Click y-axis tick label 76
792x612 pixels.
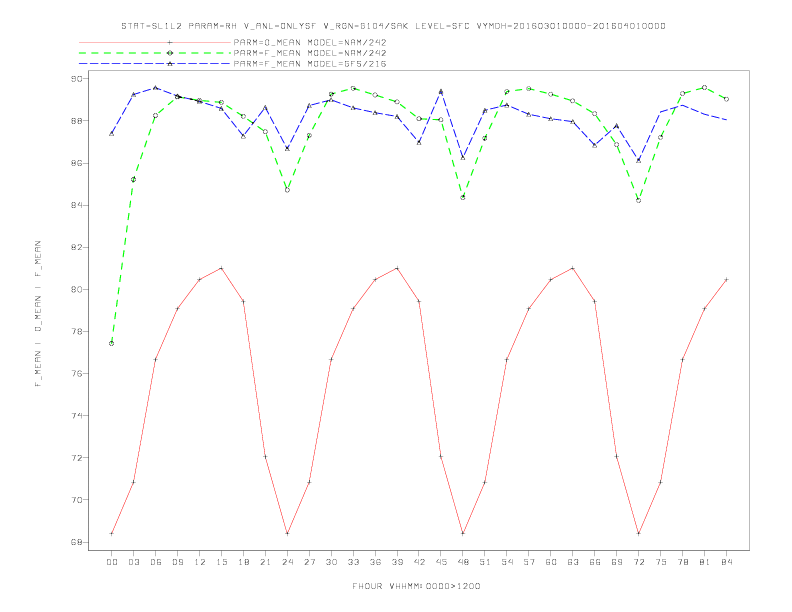77,374
